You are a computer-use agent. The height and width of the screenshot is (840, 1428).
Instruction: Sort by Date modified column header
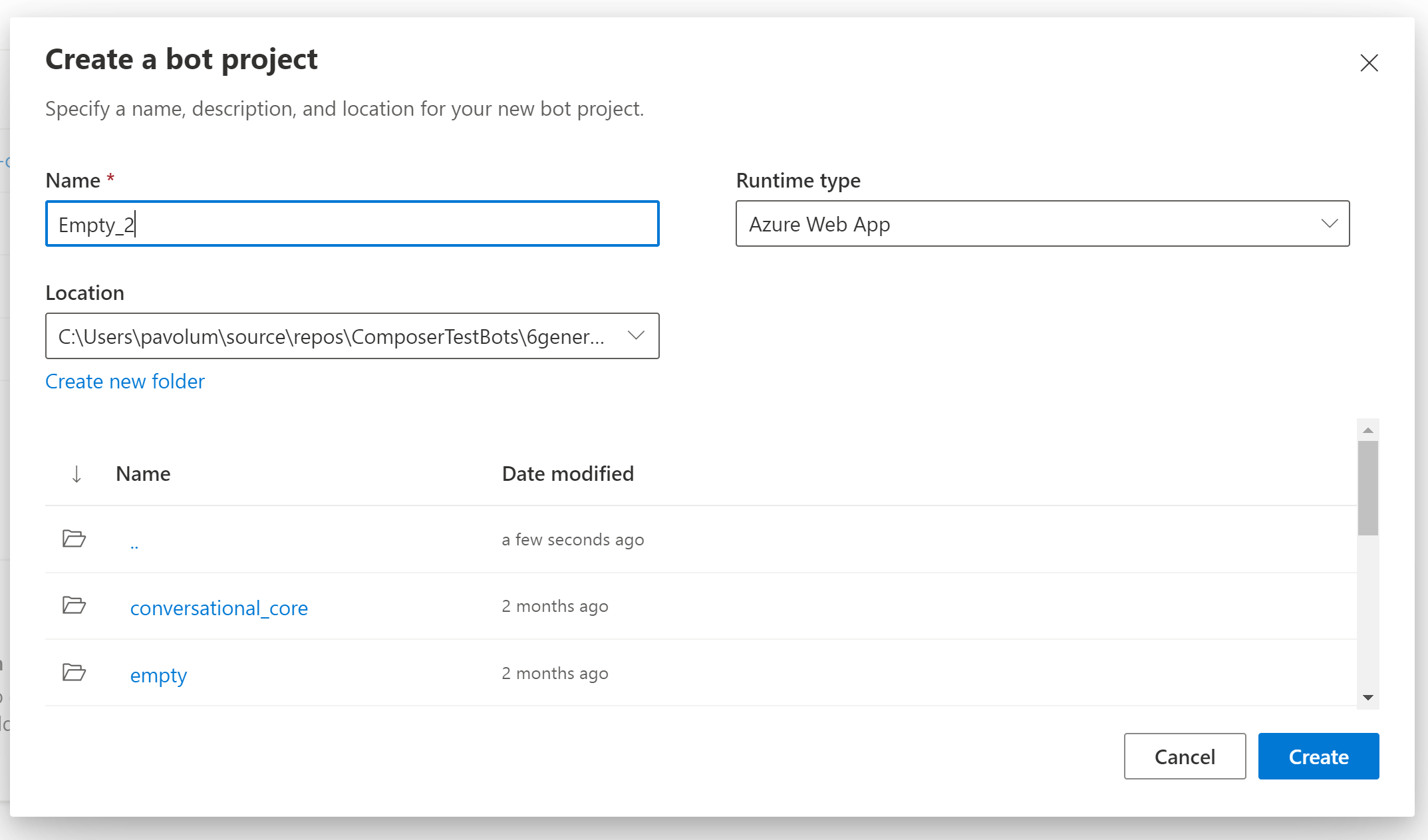click(x=567, y=474)
